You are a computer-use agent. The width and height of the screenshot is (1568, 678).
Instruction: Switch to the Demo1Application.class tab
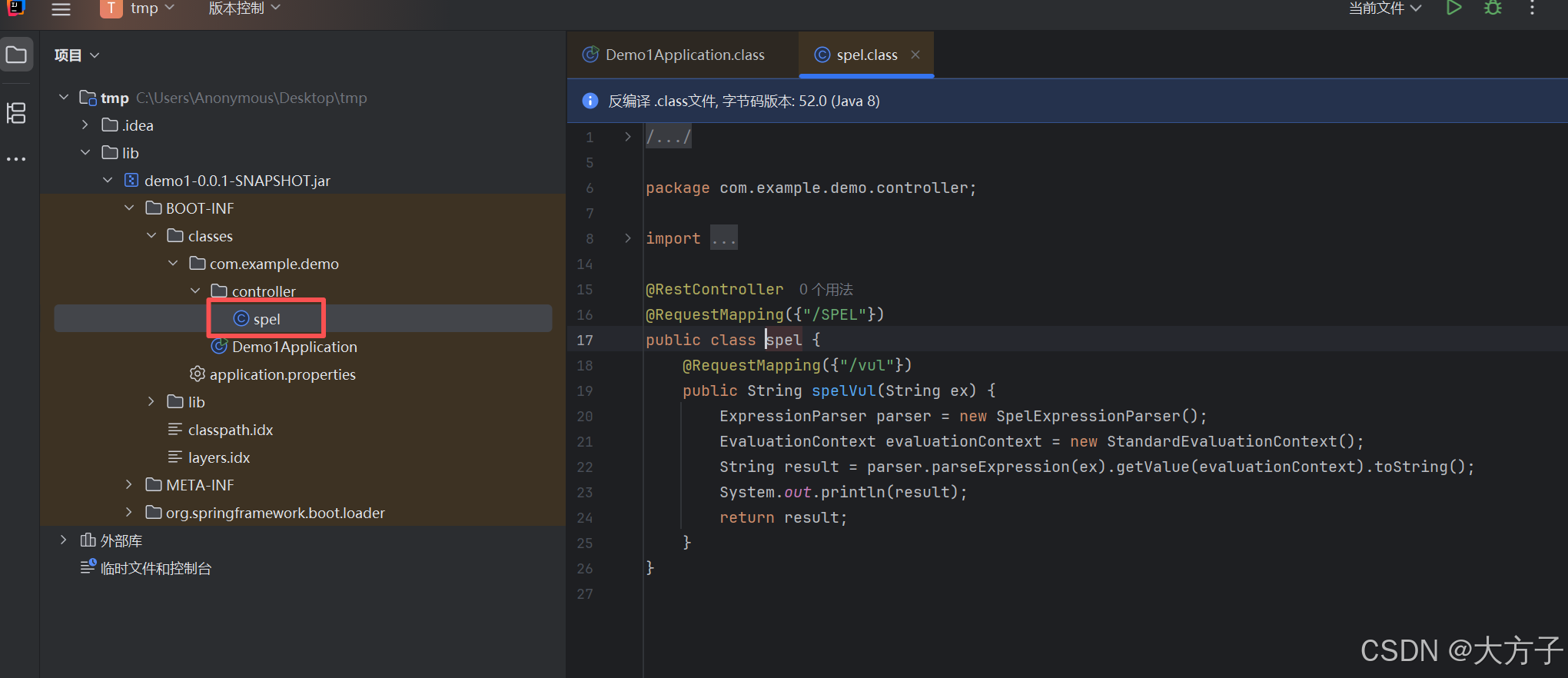tap(683, 55)
